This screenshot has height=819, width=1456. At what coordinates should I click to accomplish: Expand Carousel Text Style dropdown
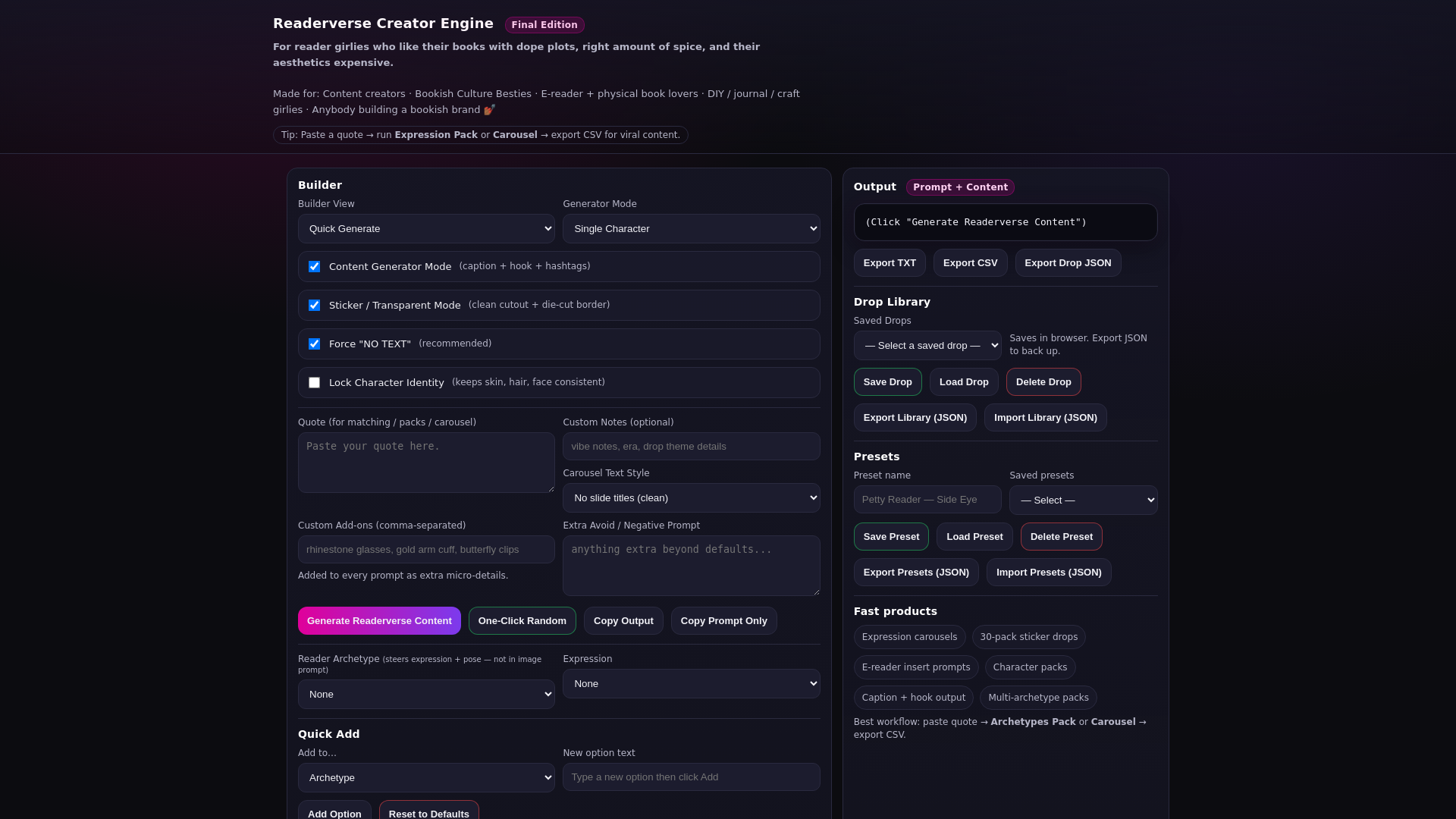point(691,498)
